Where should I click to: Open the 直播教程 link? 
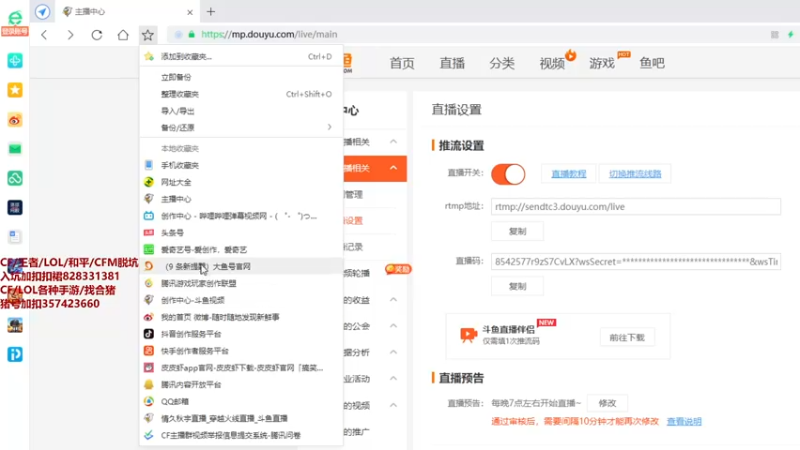click(x=568, y=174)
